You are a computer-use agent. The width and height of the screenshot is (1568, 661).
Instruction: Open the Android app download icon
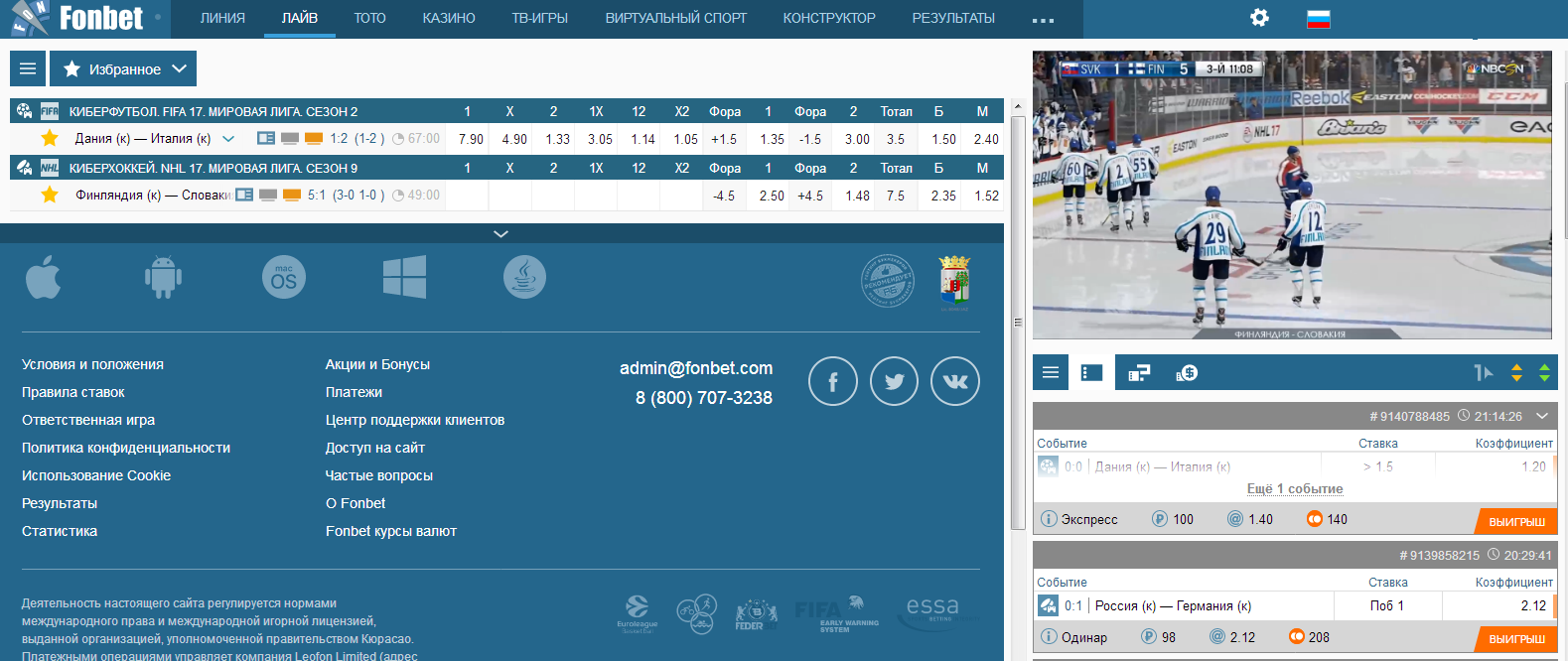click(x=163, y=277)
